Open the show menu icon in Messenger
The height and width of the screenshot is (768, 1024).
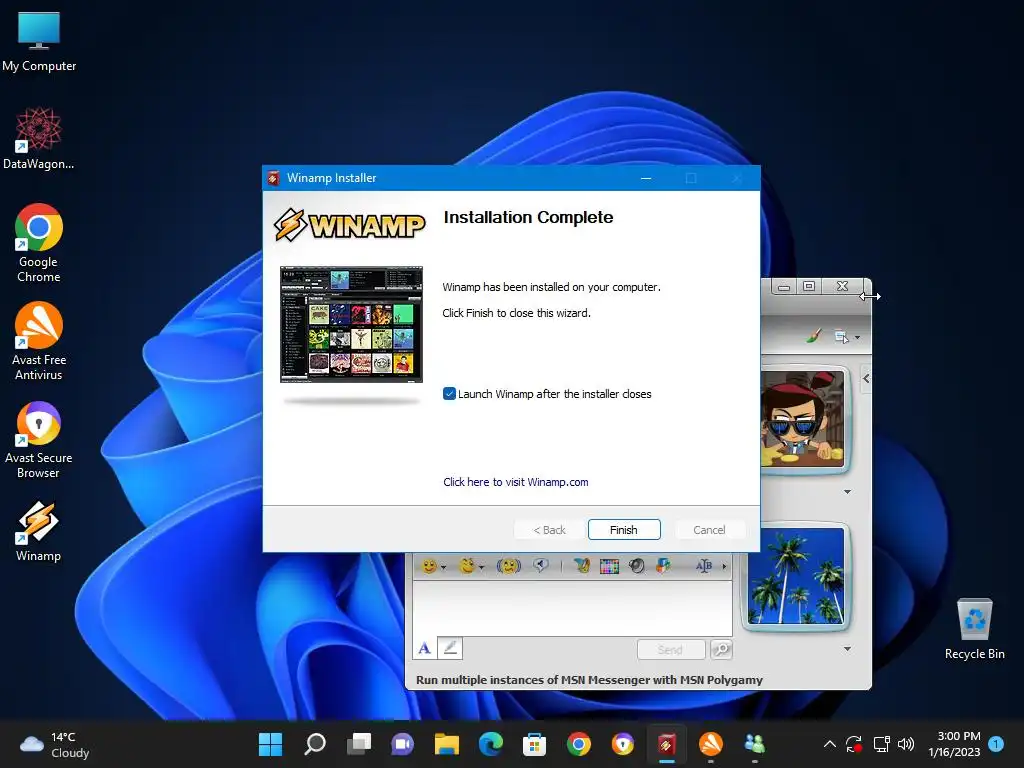(841, 337)
